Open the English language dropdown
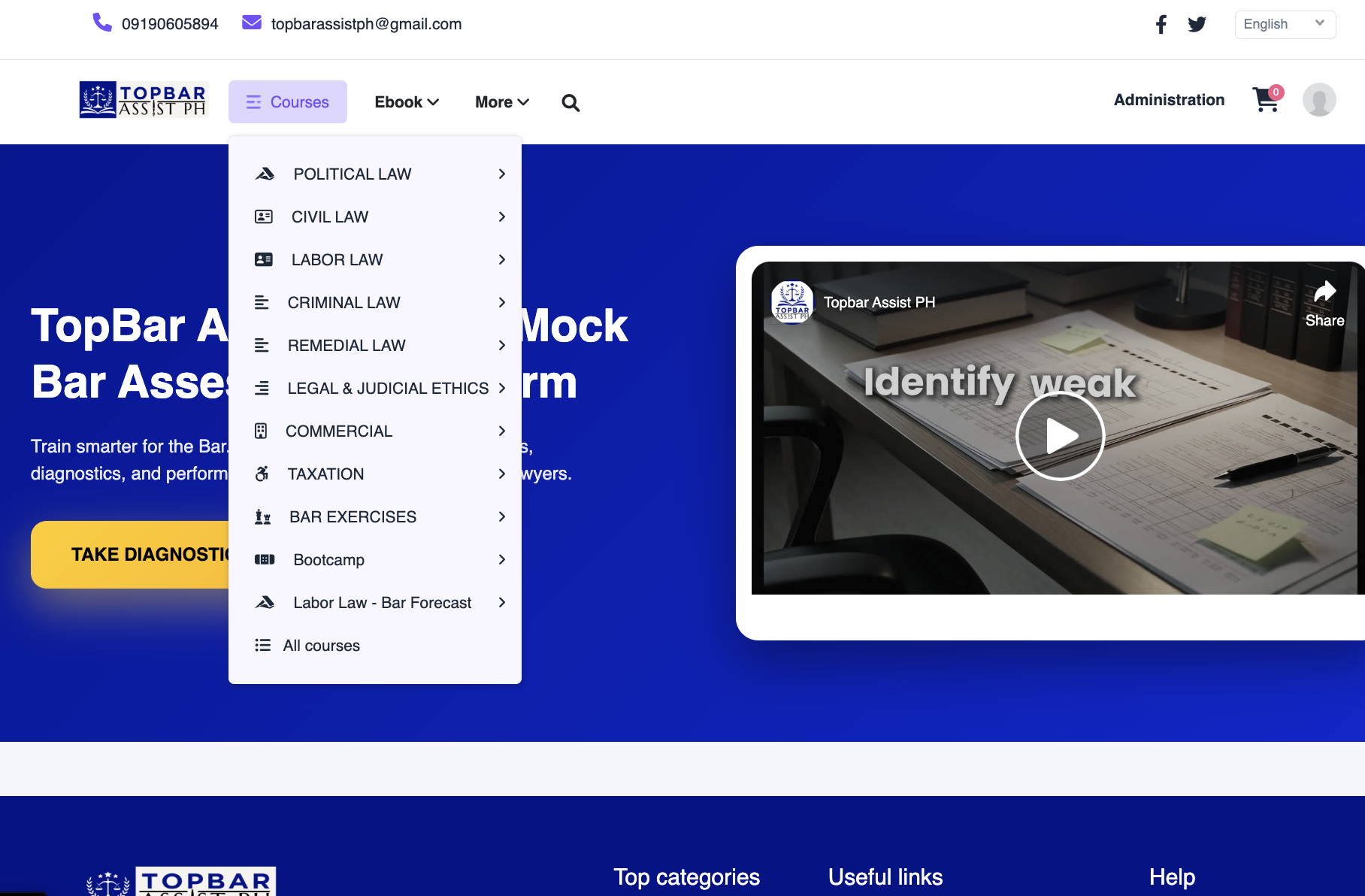 tap(1285, 25)
